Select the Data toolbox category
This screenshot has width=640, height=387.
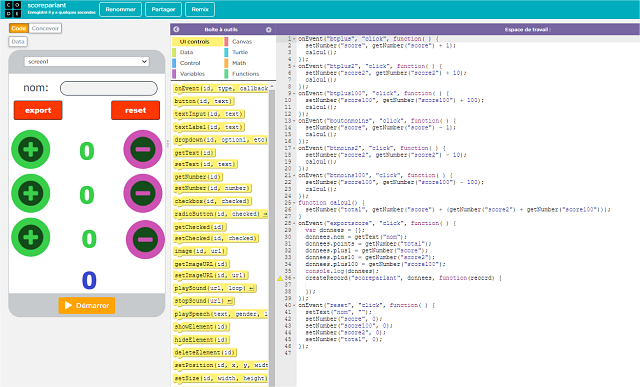(197, 52)
